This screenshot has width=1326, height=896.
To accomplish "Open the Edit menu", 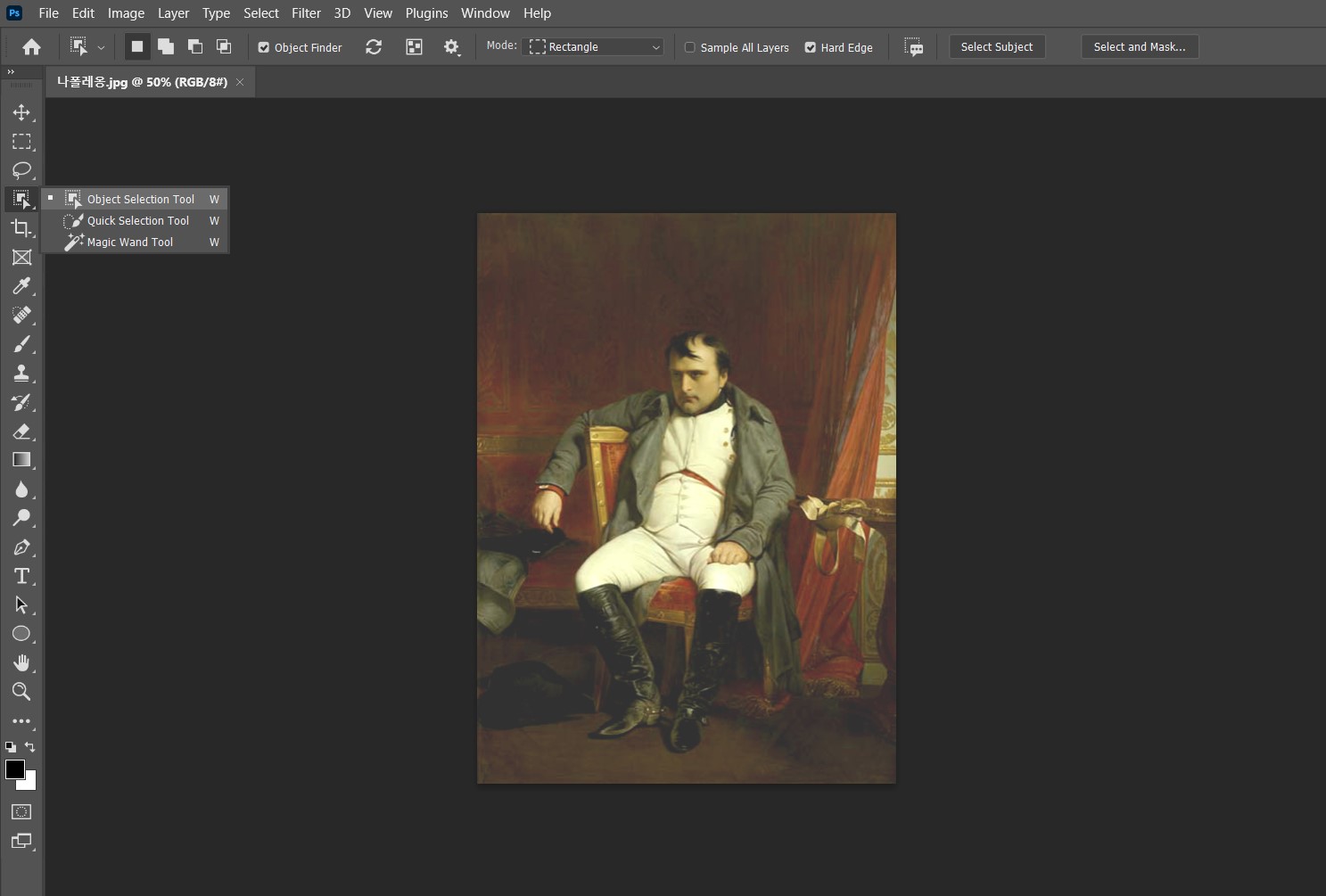I will coord(83,13).
